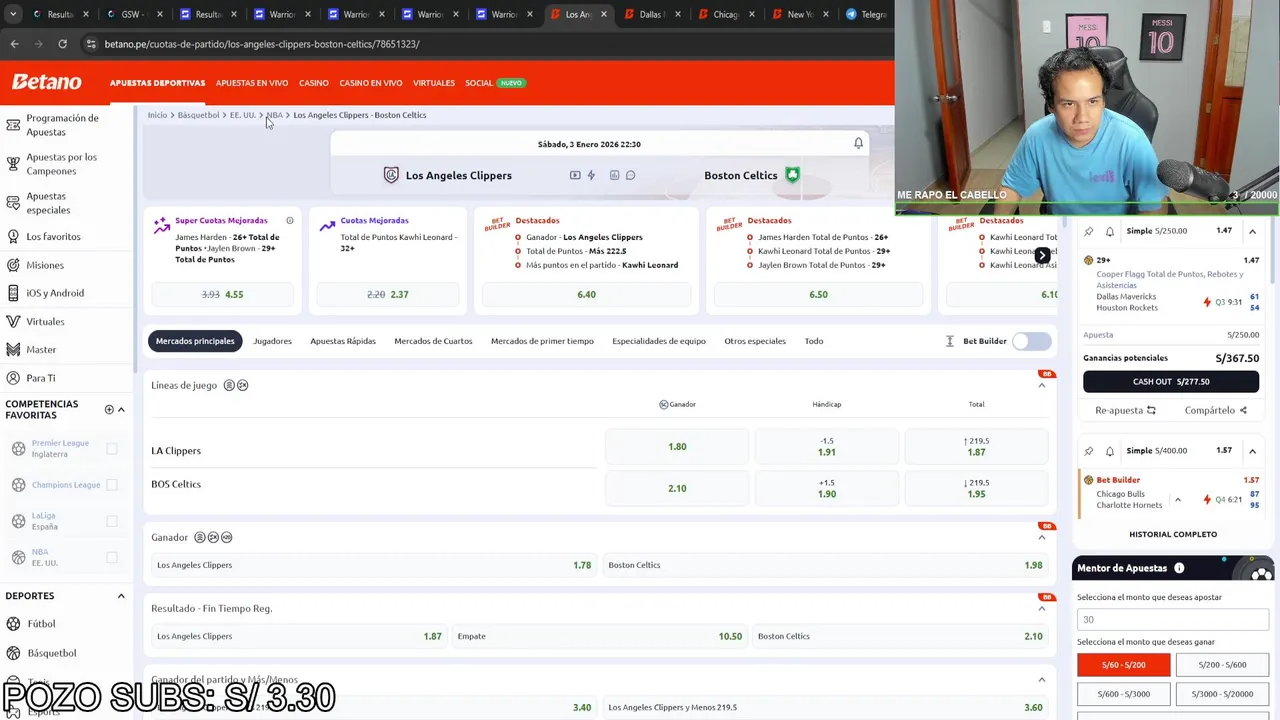Collapse Ganador market section
This screenshot has height=720, width=1280.
[1041, 537]
